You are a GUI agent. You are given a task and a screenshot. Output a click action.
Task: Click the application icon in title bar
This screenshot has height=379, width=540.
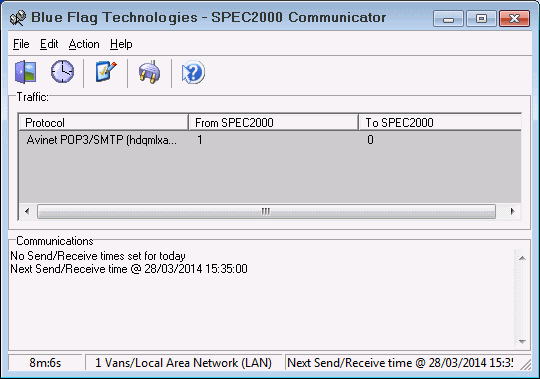pyautogui.click(x=18, y=18)
